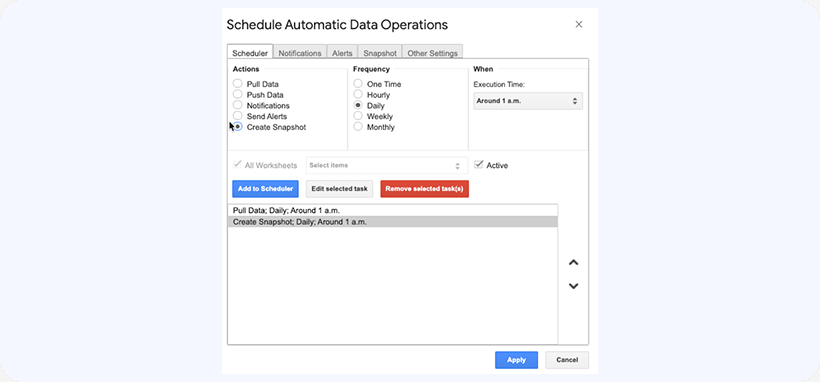Viewport: 820px width, 382px height.
Task: Move selected task up with arrow
Action: [574, 263]
